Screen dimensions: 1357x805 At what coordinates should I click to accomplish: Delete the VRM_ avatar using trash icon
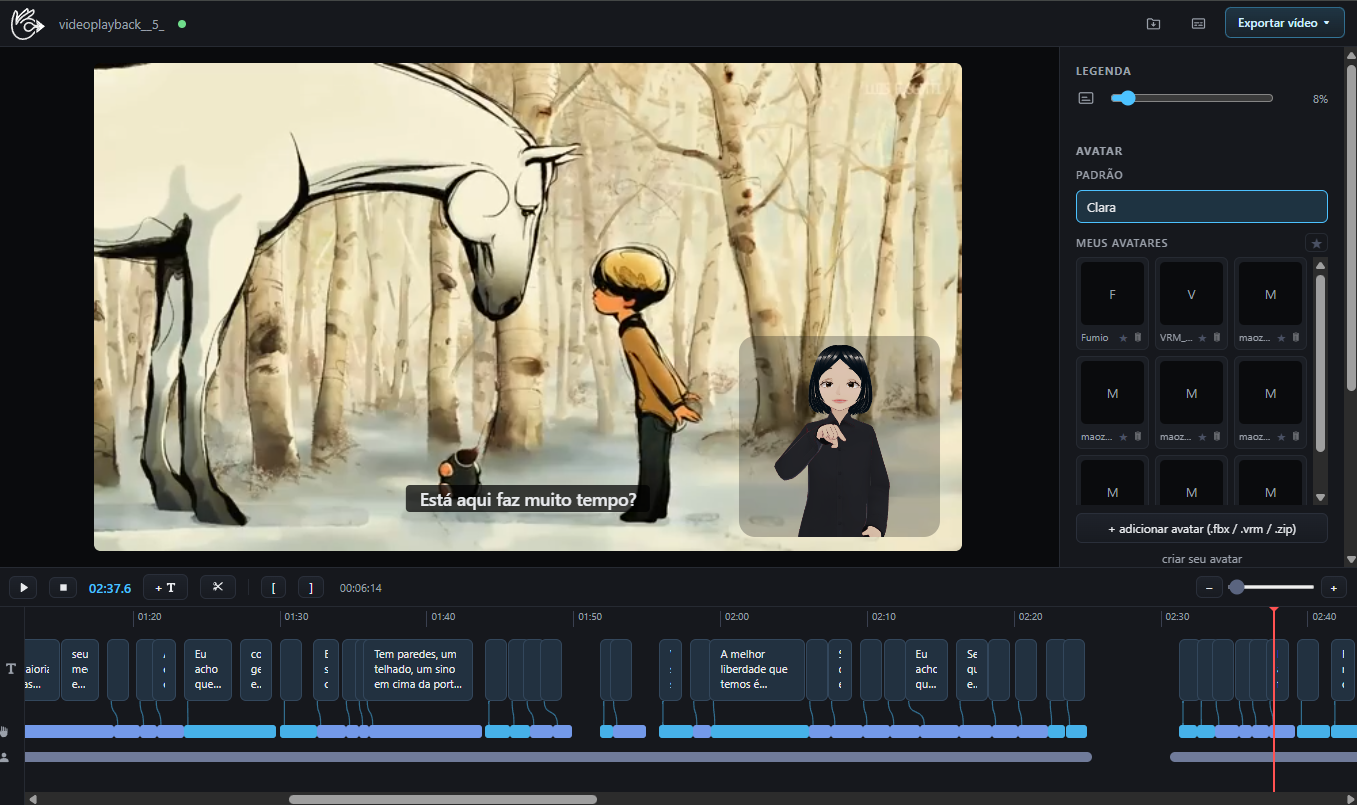point(1216,338)
